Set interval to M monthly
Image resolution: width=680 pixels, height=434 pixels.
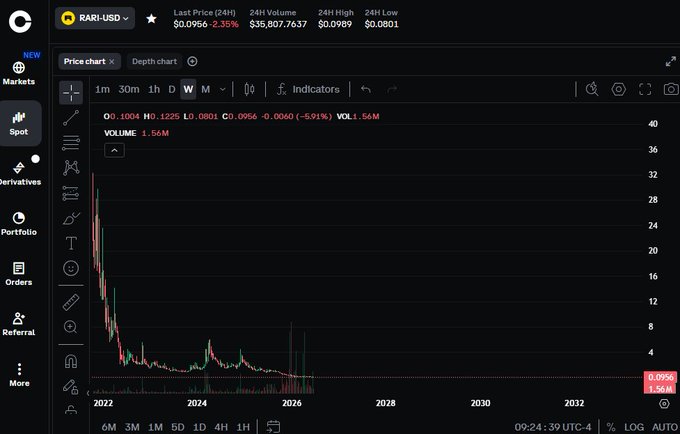pos(206,89)
